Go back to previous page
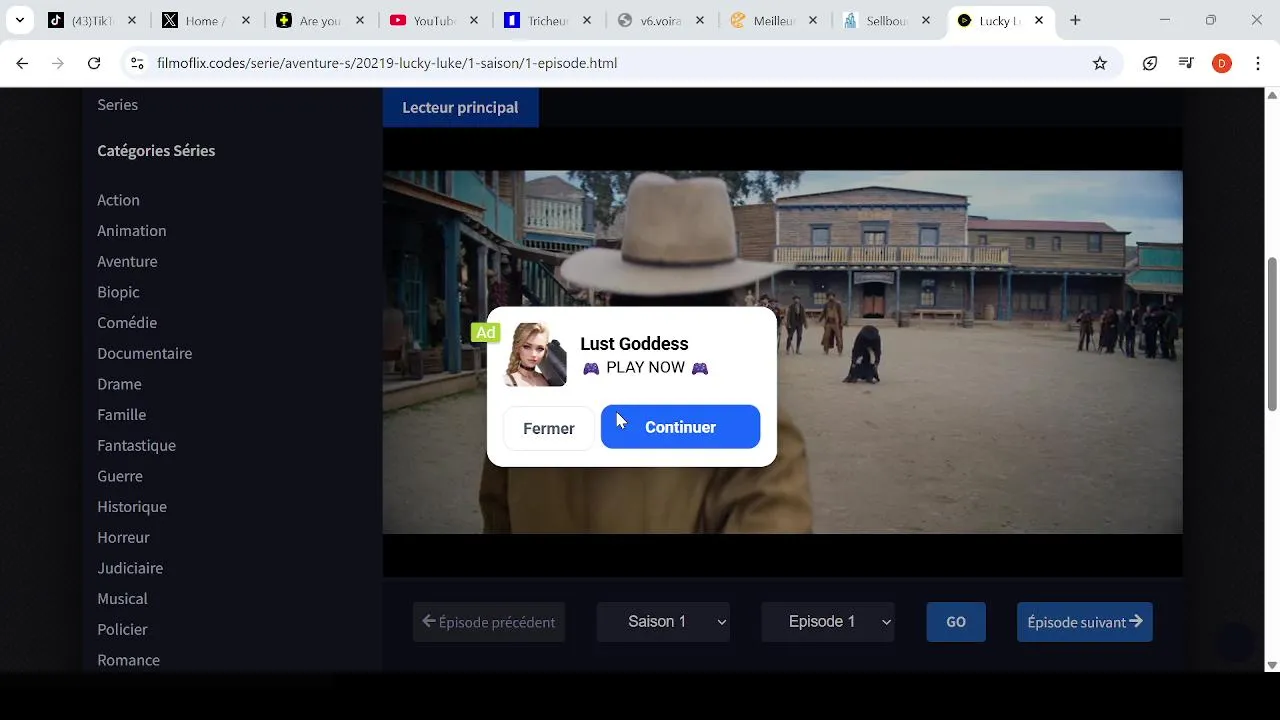The height and width of the screenshot is (720, 1280). tap(22, 63)
